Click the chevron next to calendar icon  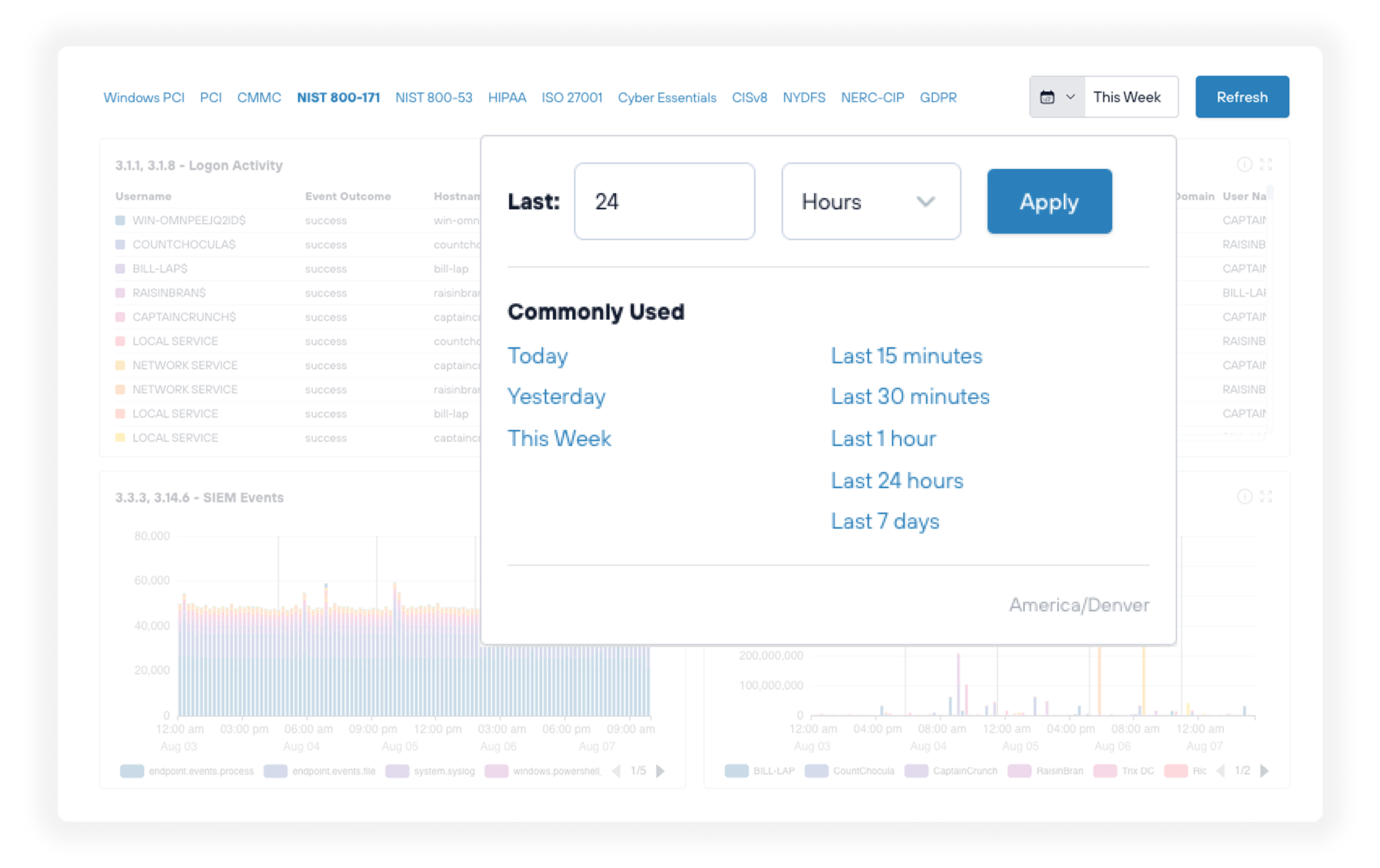coord(1070,97)
